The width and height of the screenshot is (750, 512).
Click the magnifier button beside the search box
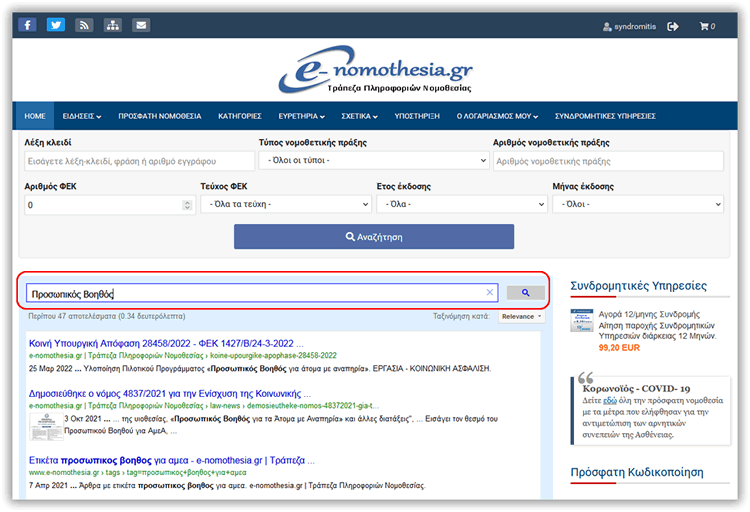point(525,293)
